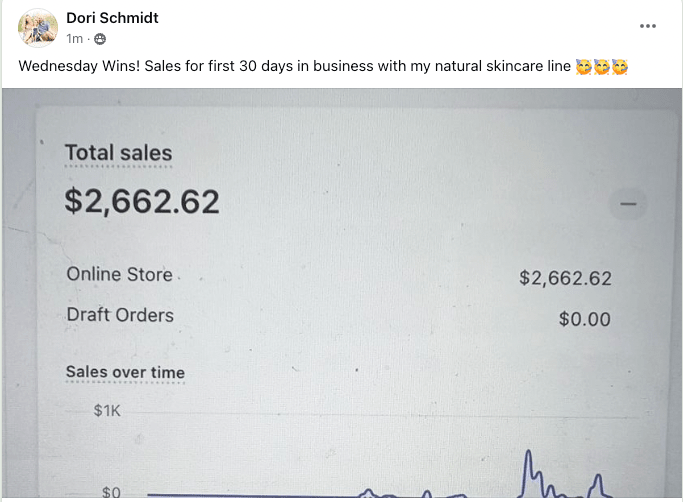Image resolution: width=683 pixels, height=502 pixels.
Task: Click Dori Schmidt's profile picture
Action: (38, 28)
